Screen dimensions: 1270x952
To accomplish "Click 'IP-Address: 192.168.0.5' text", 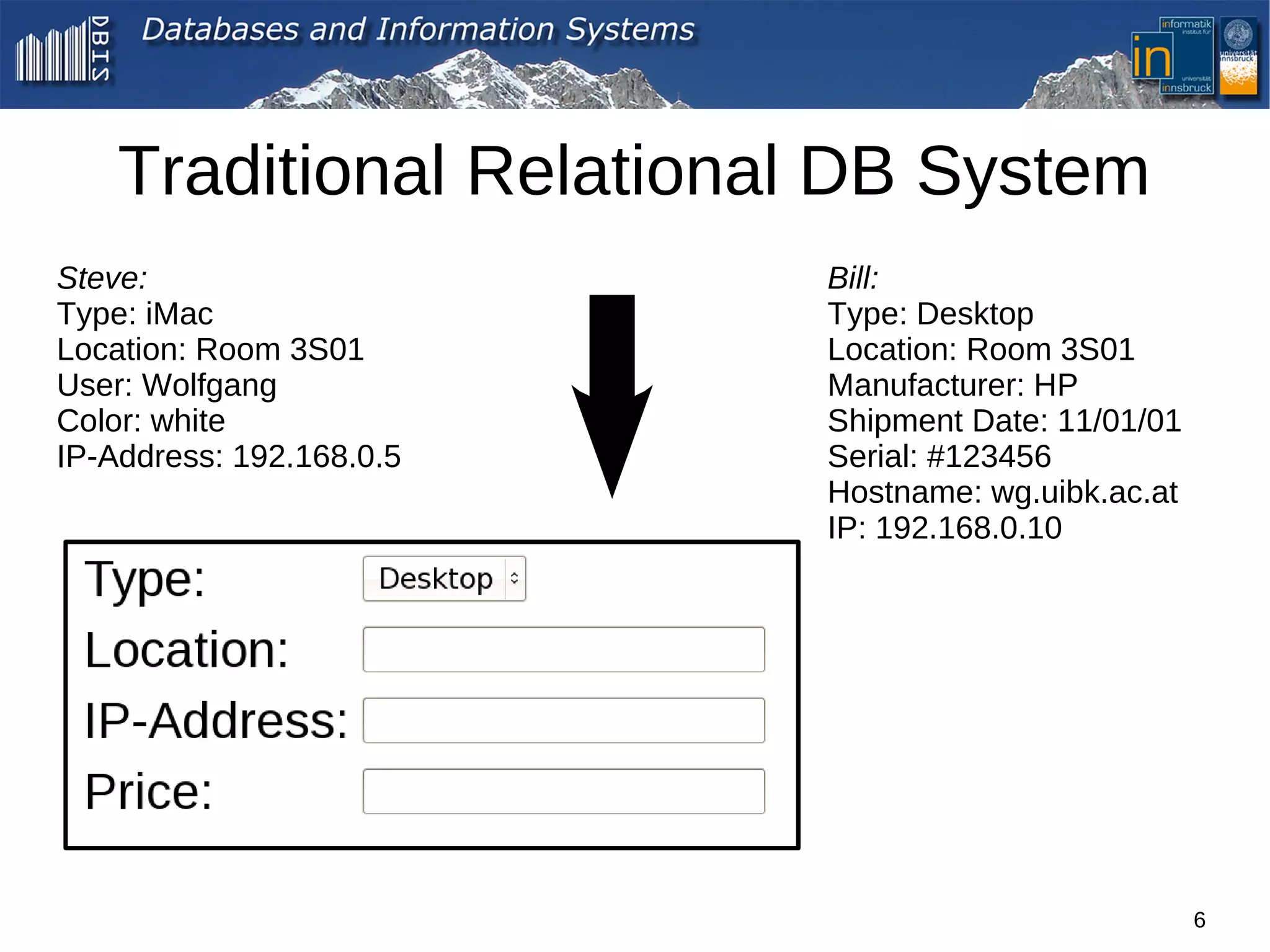I will point(229,456).
